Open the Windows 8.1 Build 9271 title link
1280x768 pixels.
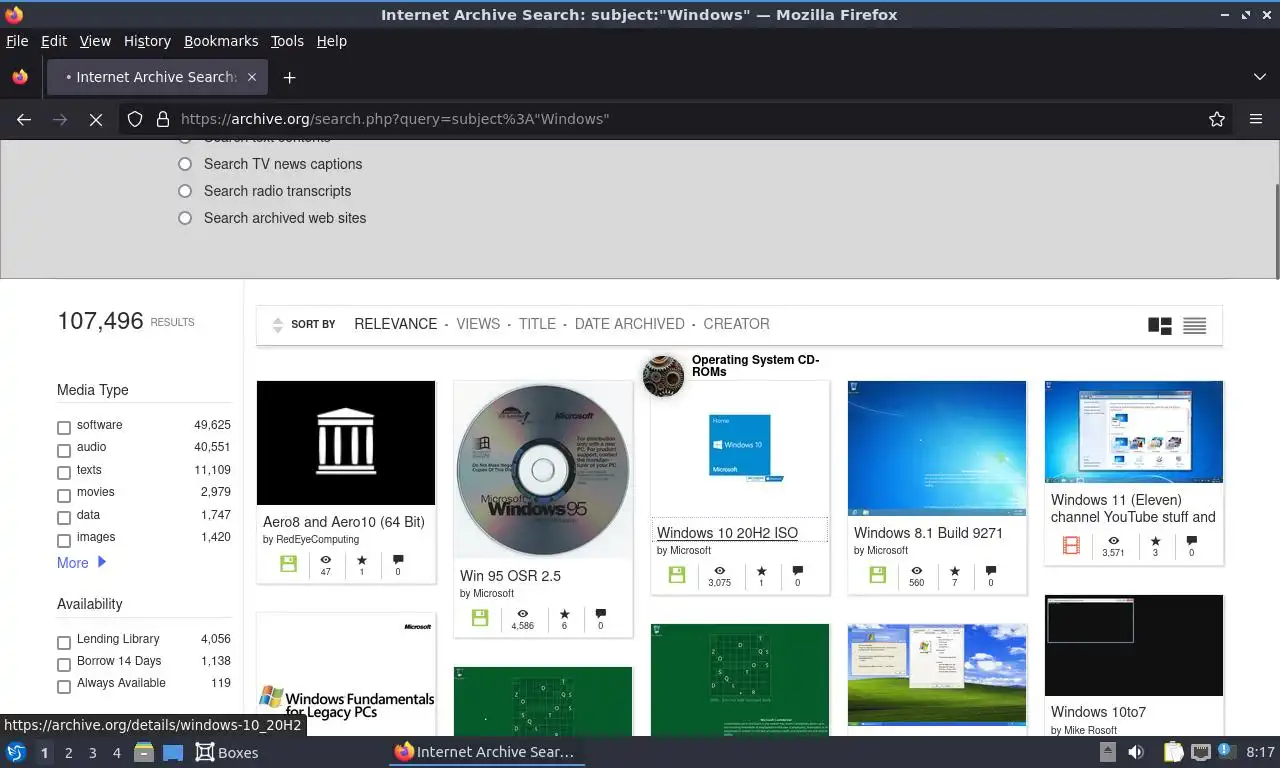pyautogui.click(x=928, y=533)
